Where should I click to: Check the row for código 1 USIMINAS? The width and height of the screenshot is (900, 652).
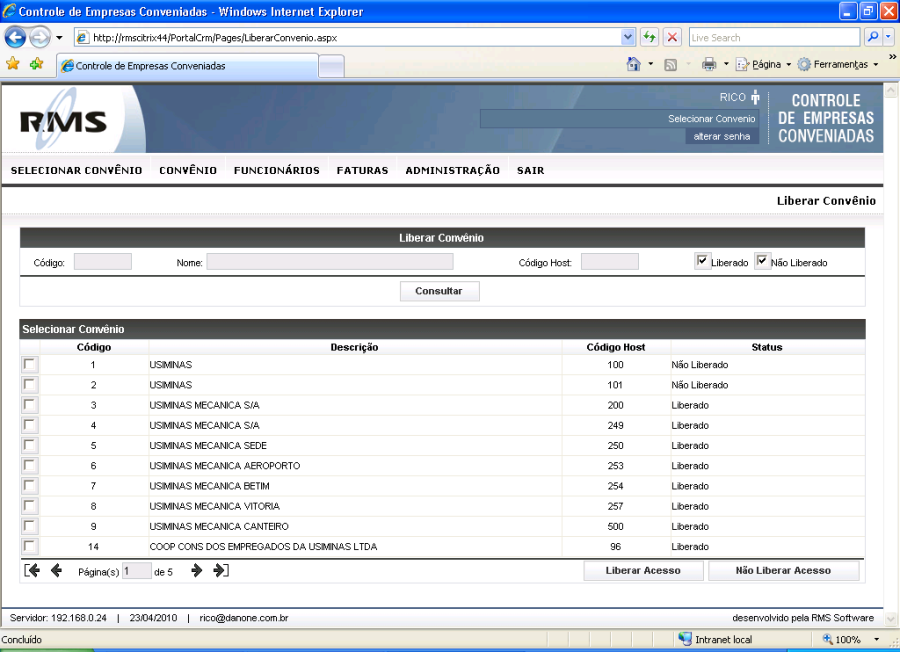pos(29,364)
